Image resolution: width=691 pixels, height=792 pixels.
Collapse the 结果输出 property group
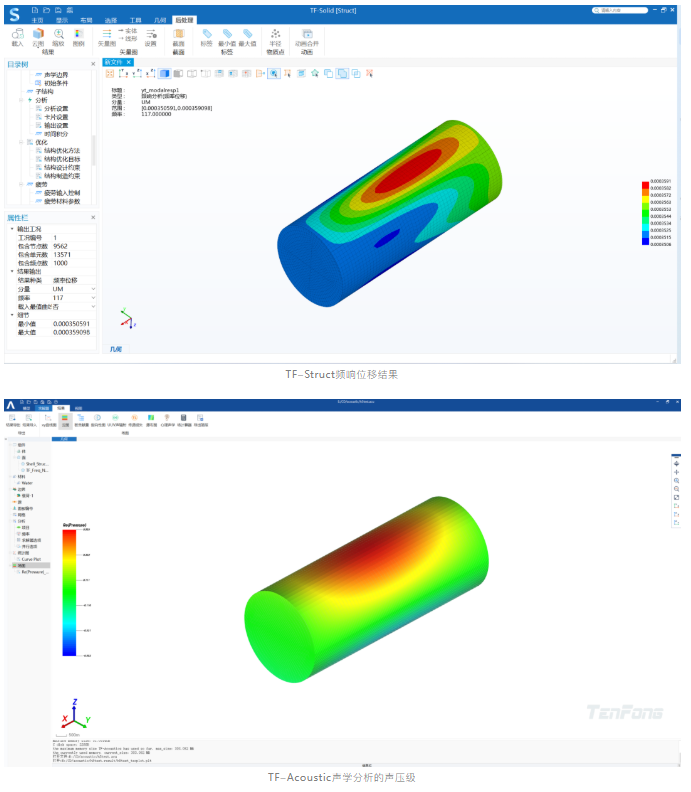coord(12,272)
